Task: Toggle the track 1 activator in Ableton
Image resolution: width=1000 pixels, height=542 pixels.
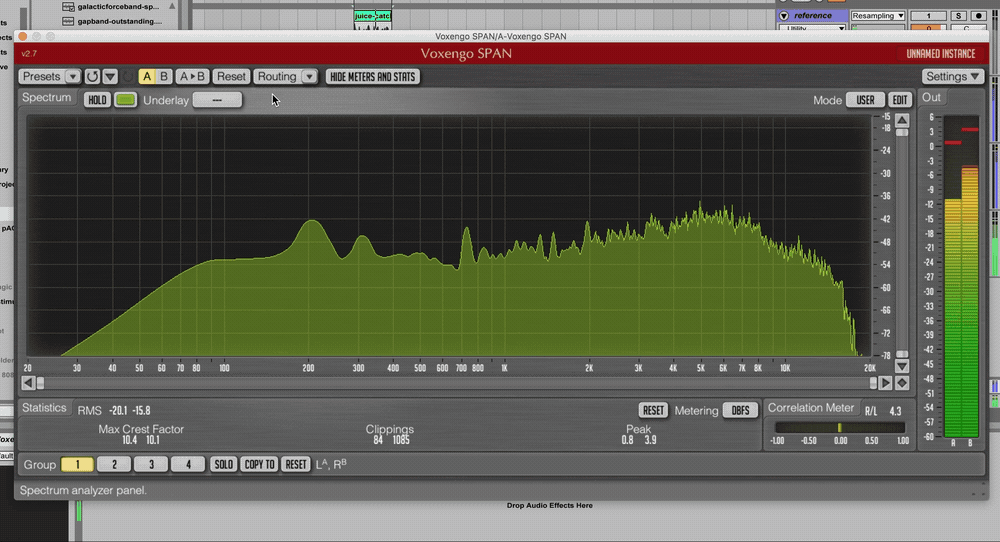Action: pos(928,16)
